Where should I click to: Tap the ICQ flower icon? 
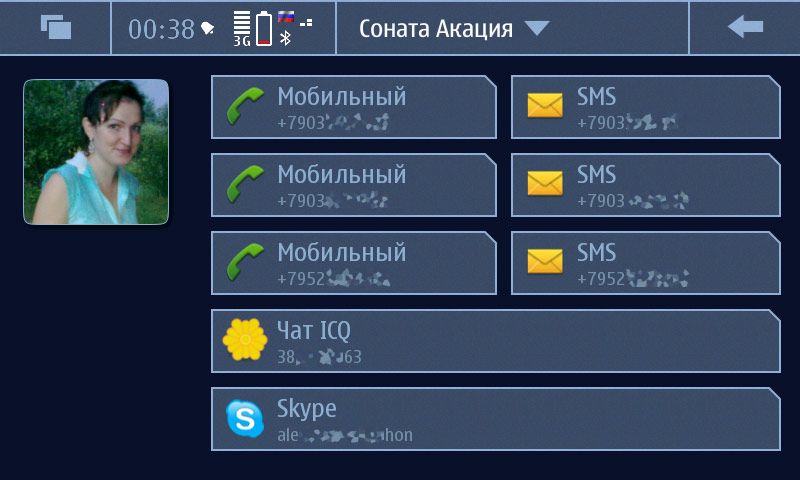245,340
